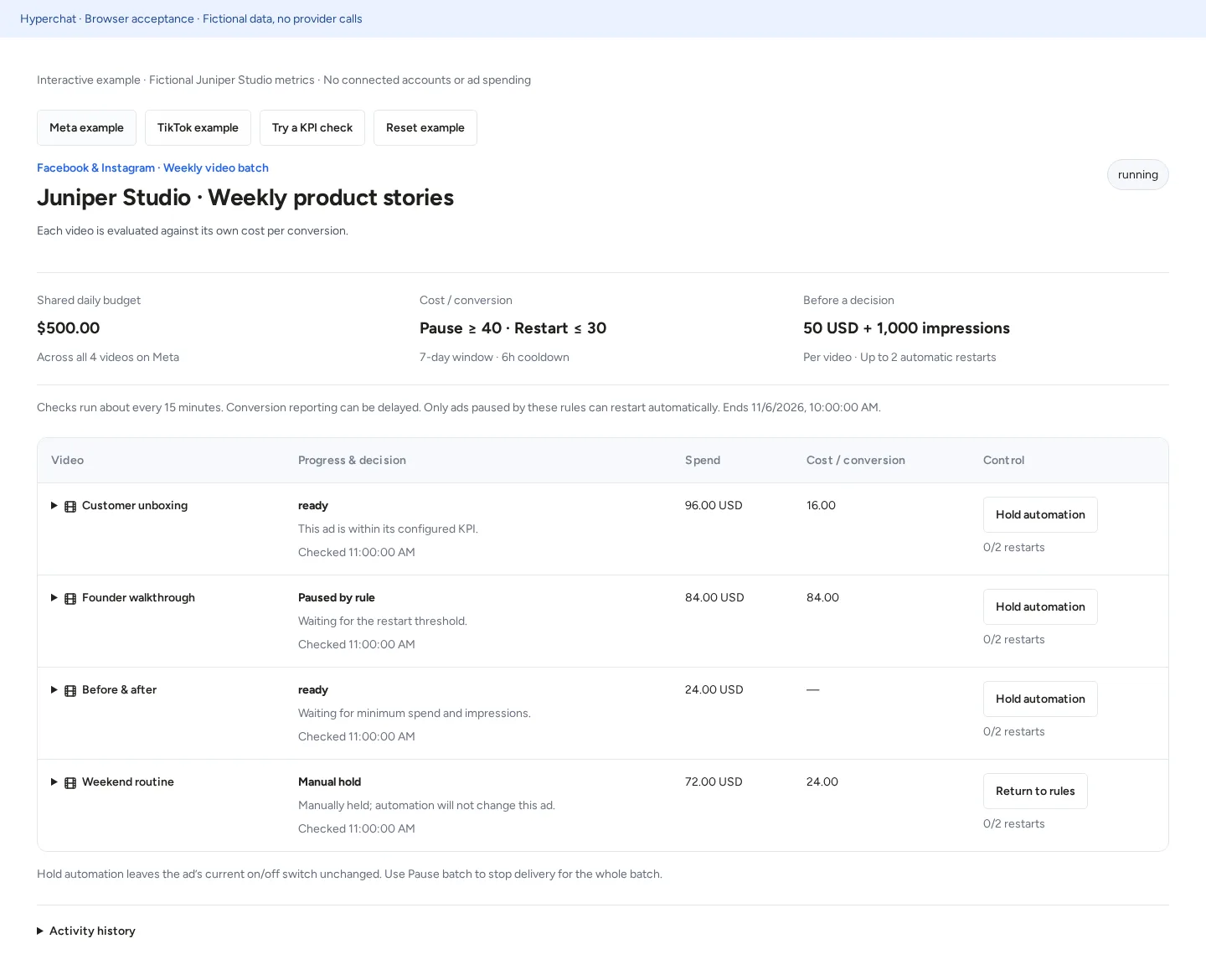This screenshot has height=980, width=1206.
Task: Expand the Activity history section
Action: tap(86, 931)
